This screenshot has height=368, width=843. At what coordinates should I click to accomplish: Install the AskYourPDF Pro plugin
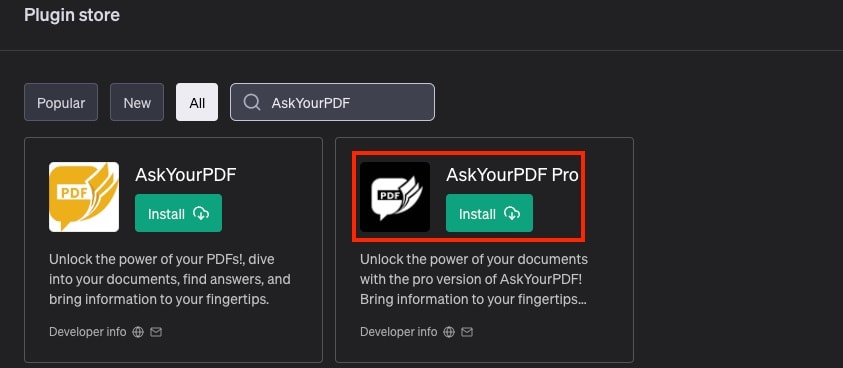489,213
